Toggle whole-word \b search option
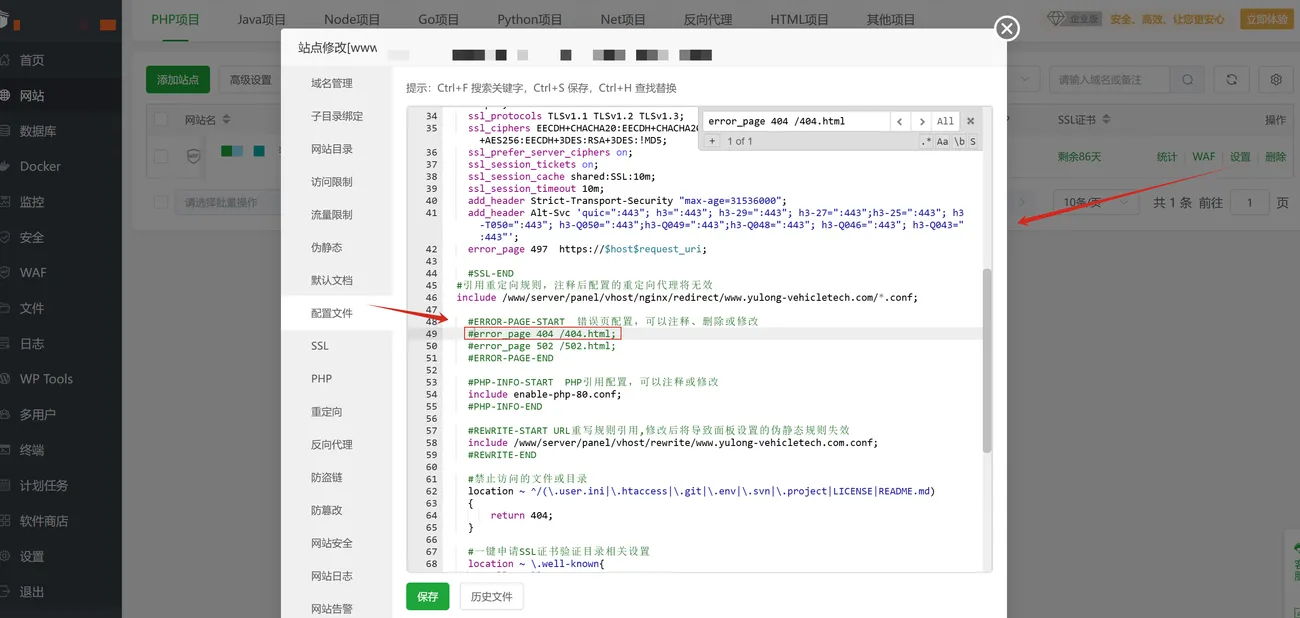Screen dimensions: 1300x618 959,142
